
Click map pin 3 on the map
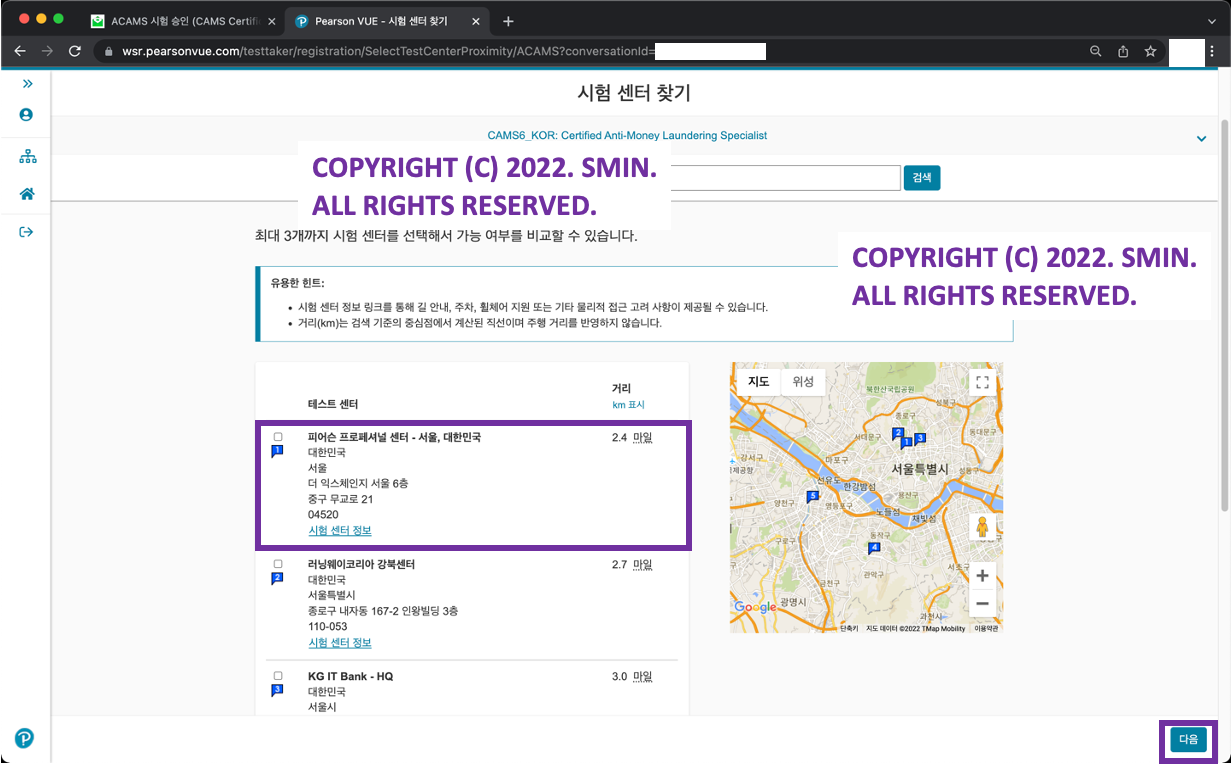click(920, 438)
